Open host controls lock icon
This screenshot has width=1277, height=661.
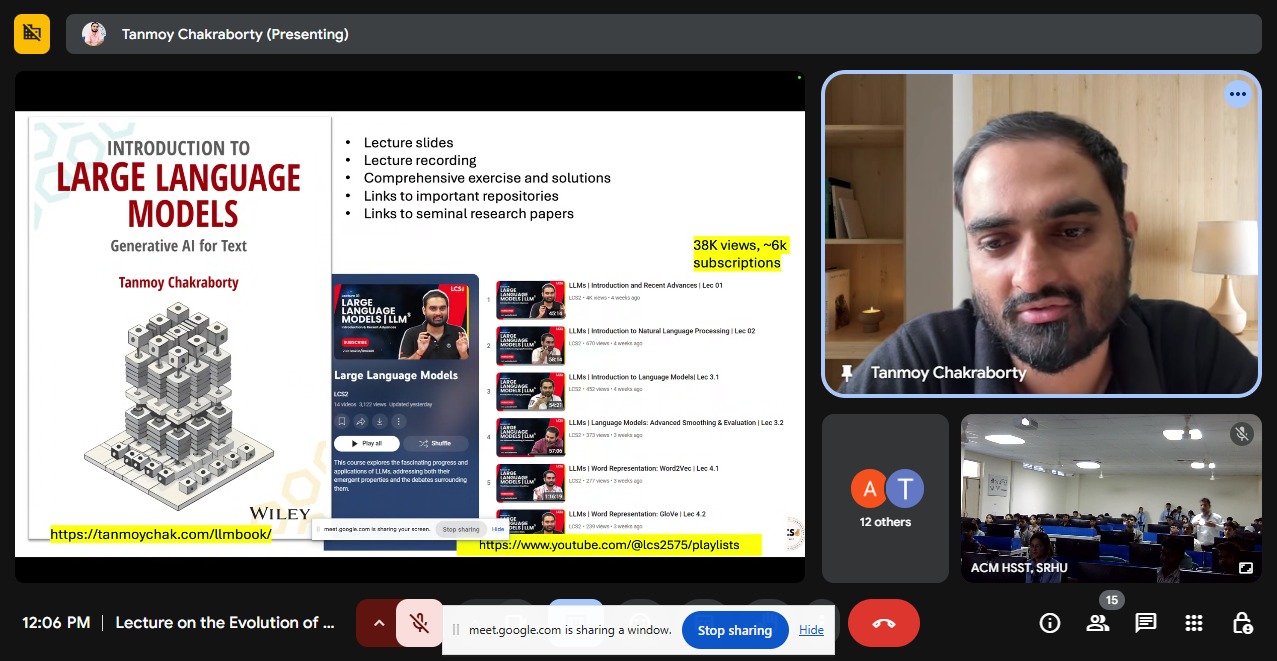point(1241,623)
